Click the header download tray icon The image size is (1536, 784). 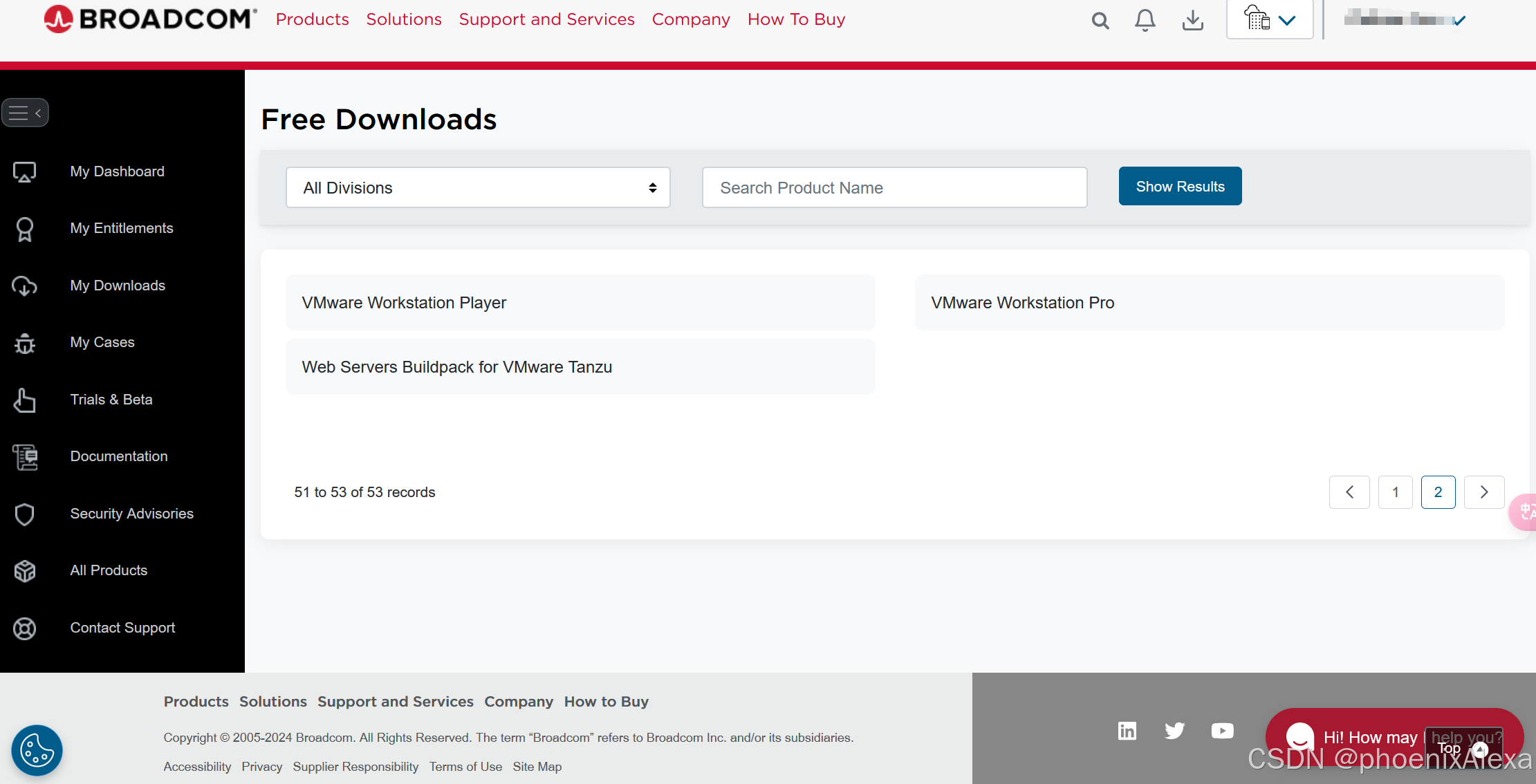1192,21
